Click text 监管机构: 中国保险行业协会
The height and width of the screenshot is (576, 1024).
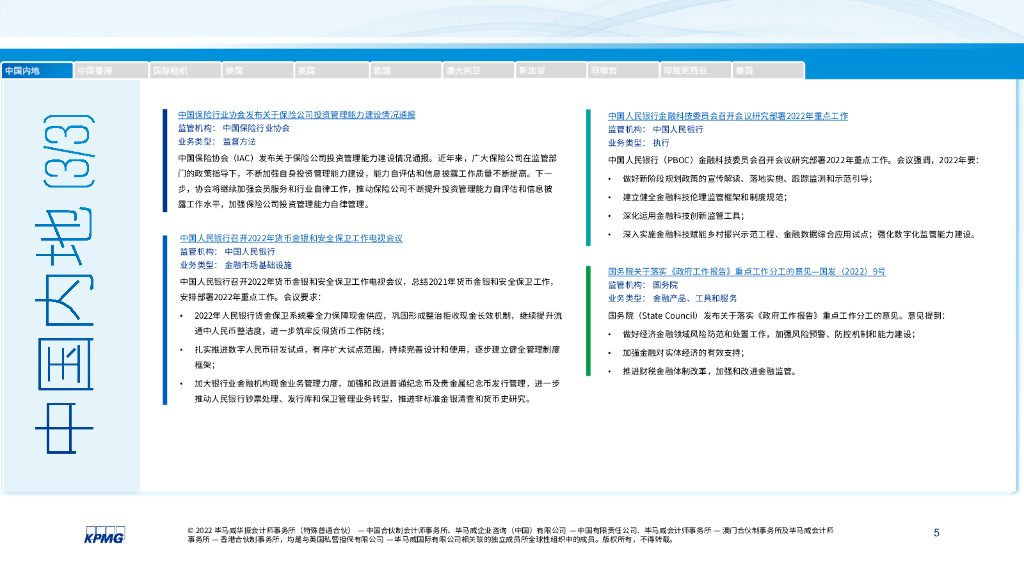234,129
